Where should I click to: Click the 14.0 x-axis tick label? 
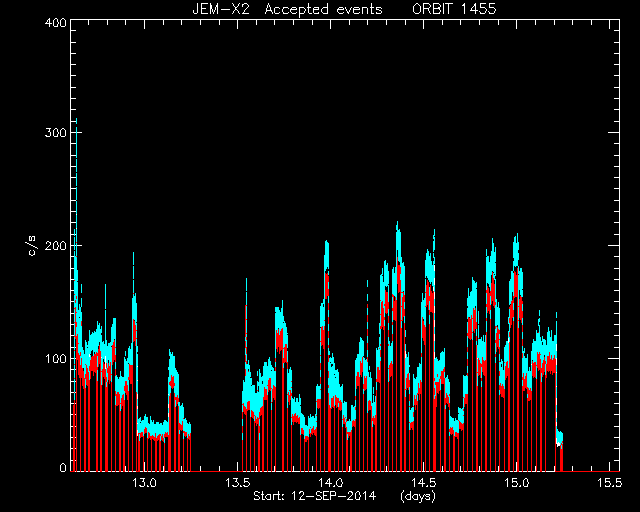pos(331,483)
